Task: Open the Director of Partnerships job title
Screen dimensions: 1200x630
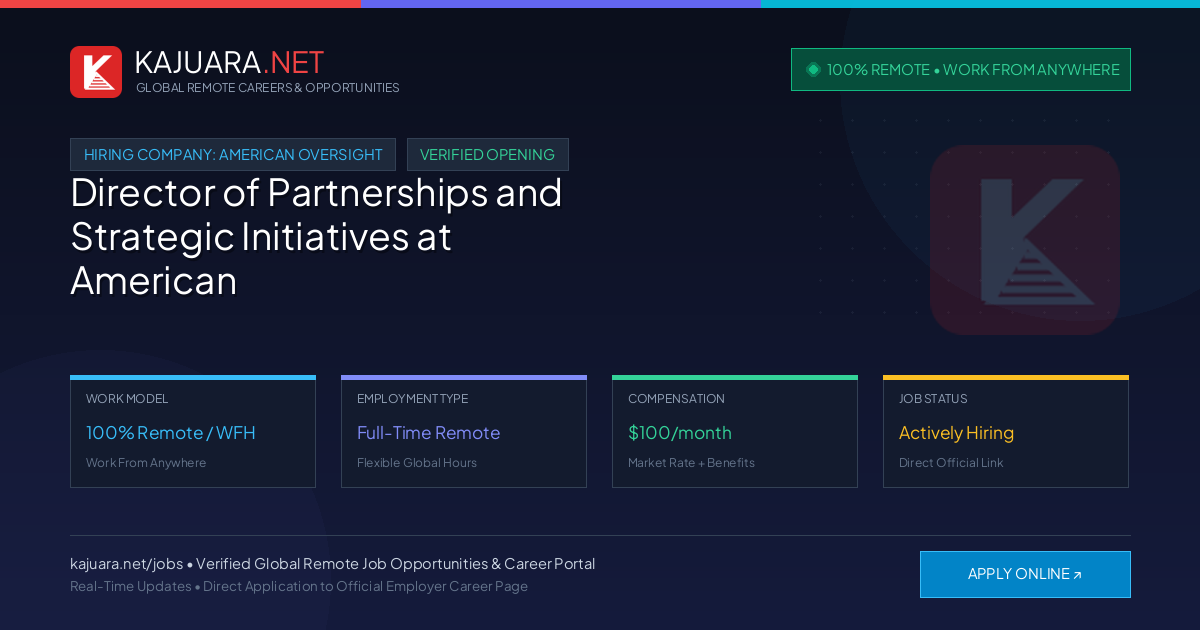Action: click(x=316, y=237)
